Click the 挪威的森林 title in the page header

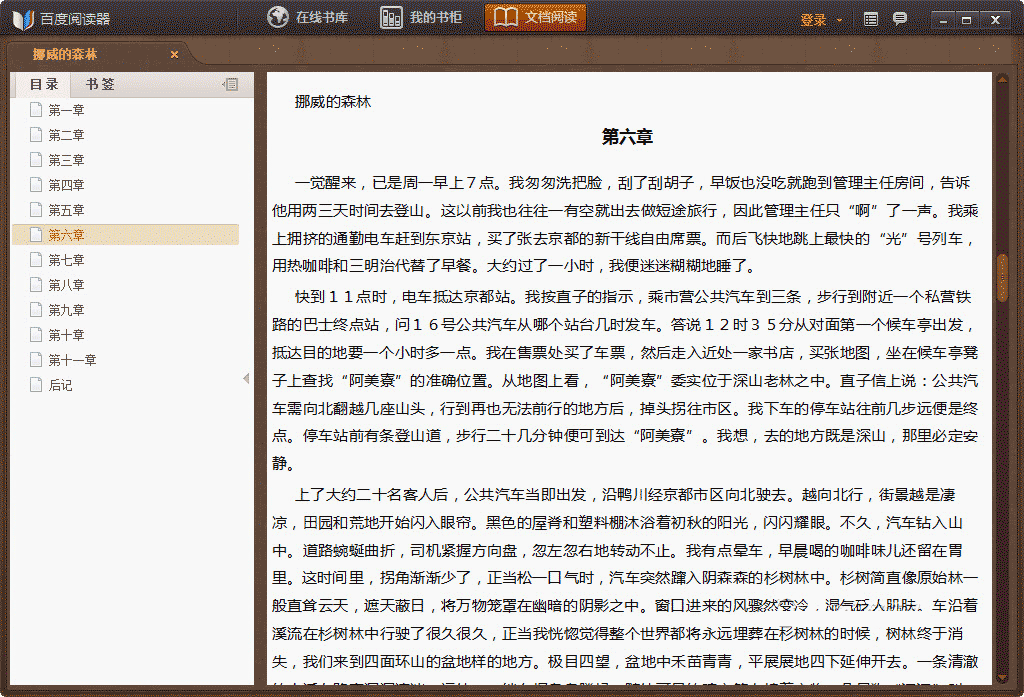332,102
